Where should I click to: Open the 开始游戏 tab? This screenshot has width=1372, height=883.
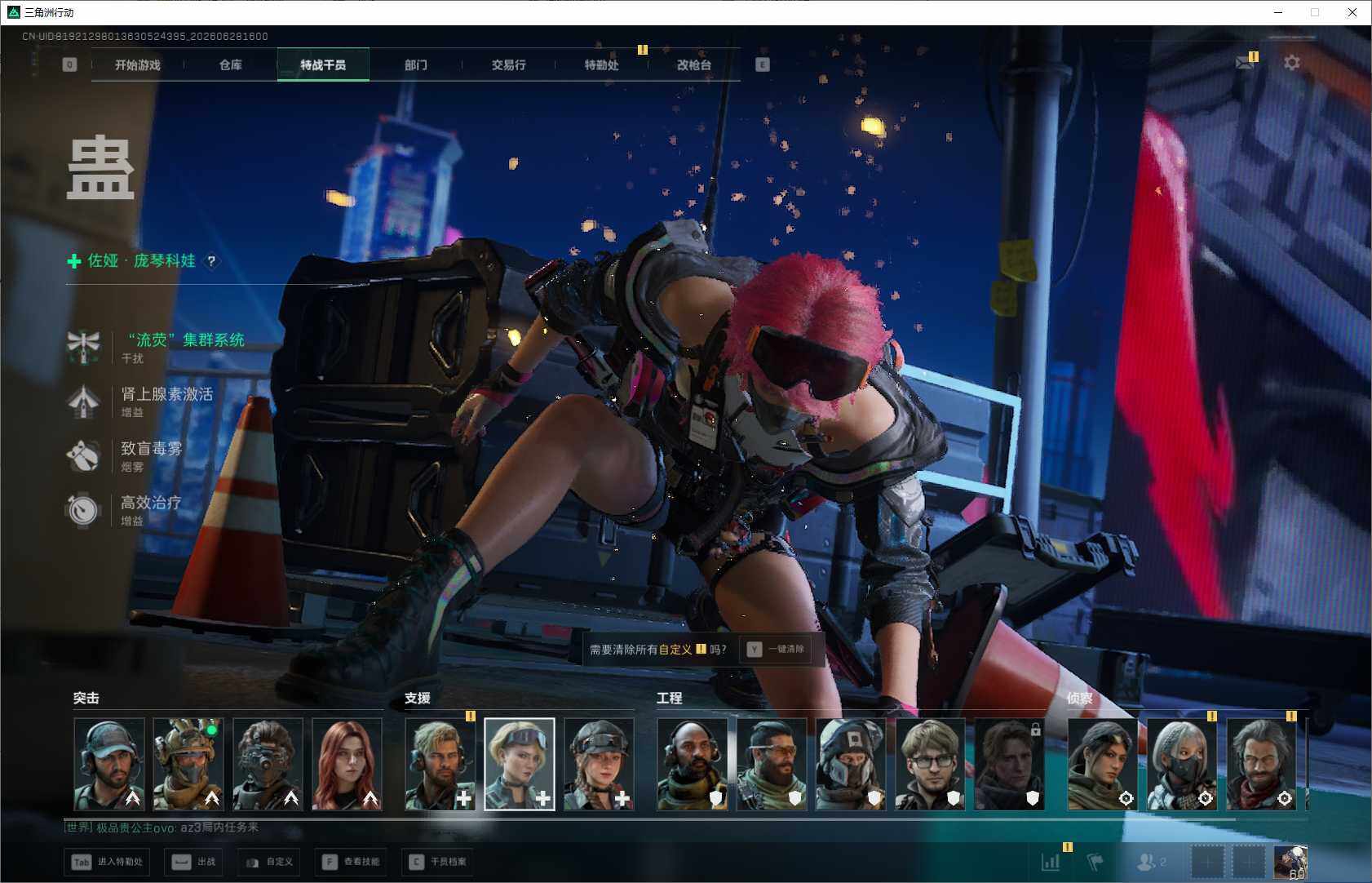[x=137, y=65]
